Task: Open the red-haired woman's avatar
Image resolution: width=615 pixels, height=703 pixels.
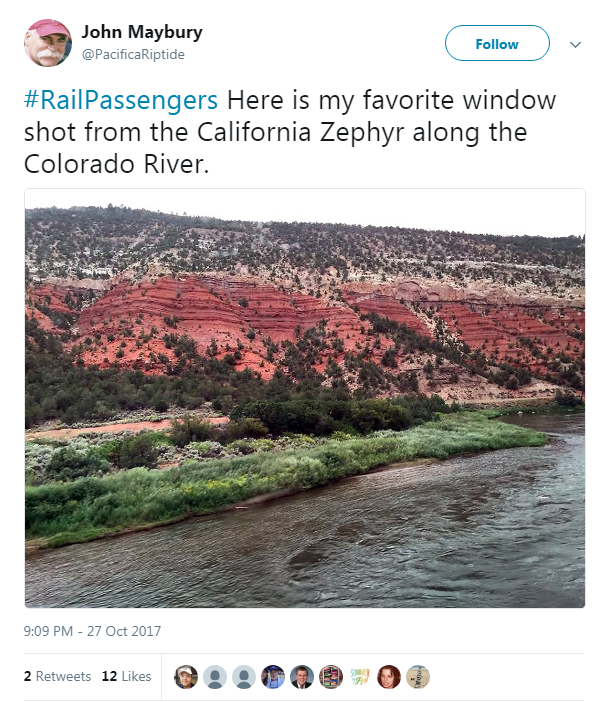Action: click(389, 677)
